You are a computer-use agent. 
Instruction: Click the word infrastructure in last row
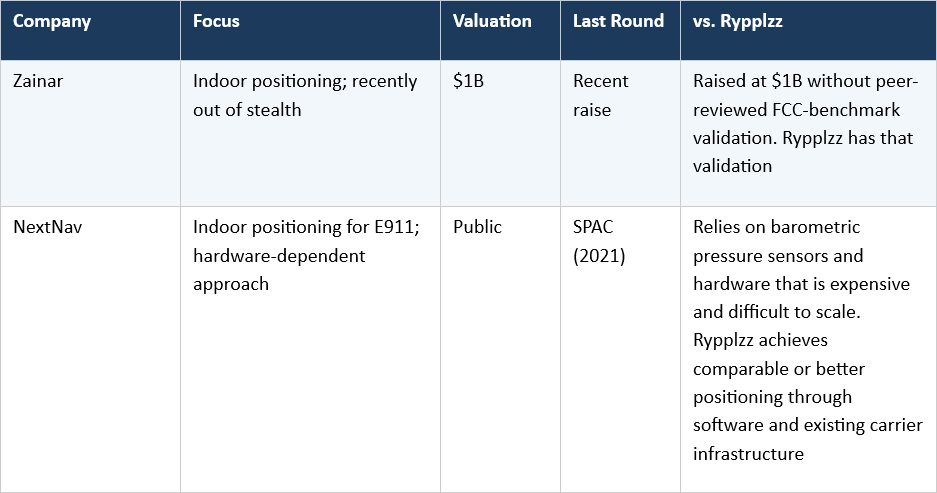(x=748, y=454)
